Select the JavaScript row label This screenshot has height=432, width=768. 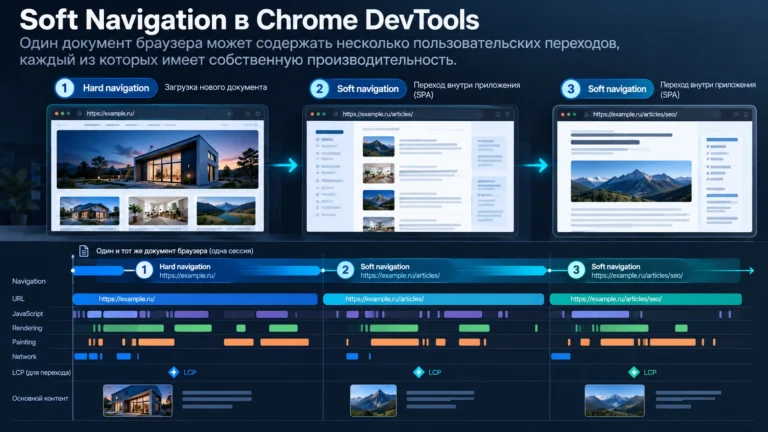[x=27, y=313]
